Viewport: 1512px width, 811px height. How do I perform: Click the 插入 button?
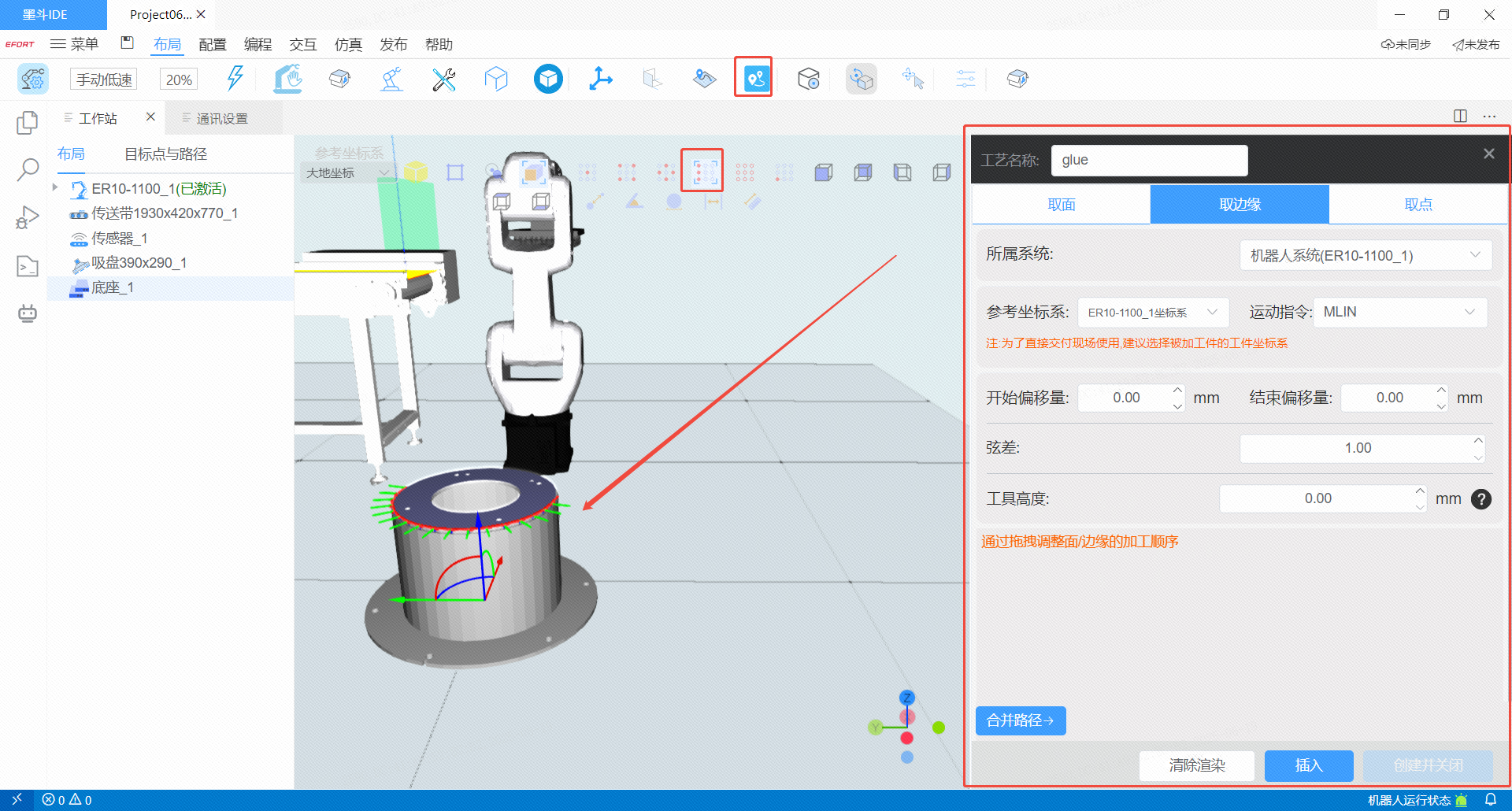tap(1308, 765)
